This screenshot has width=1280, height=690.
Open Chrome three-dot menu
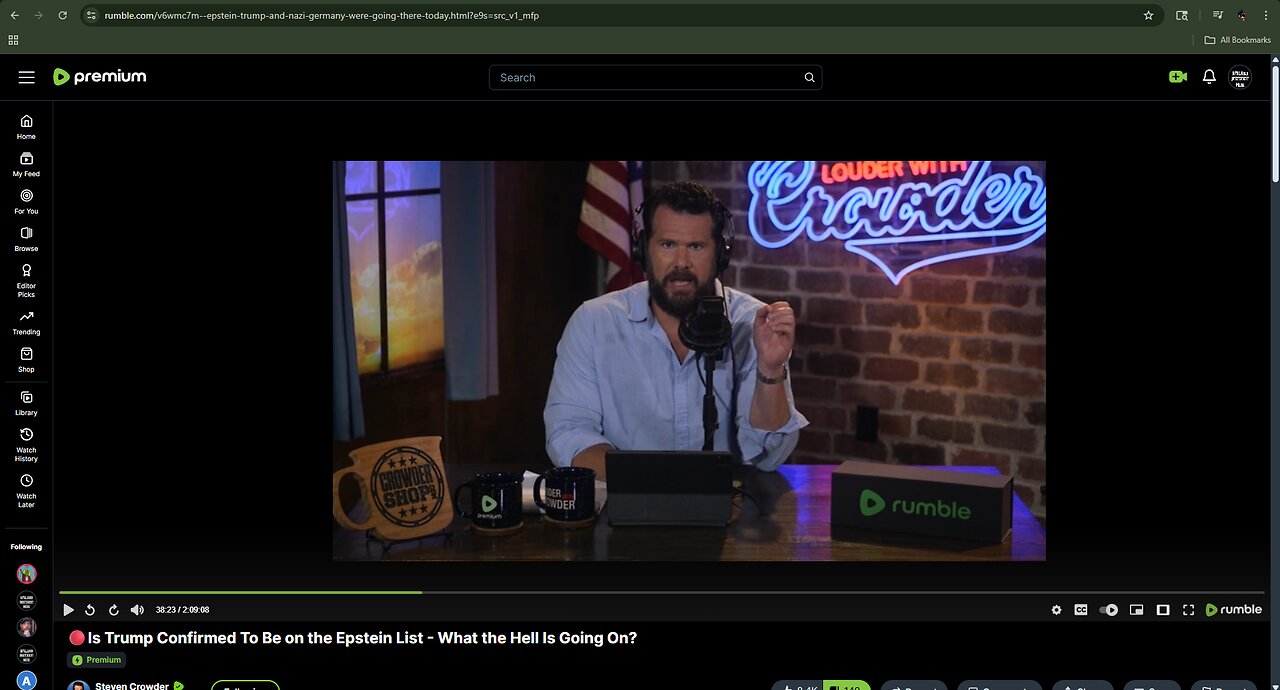(1266, 16)
